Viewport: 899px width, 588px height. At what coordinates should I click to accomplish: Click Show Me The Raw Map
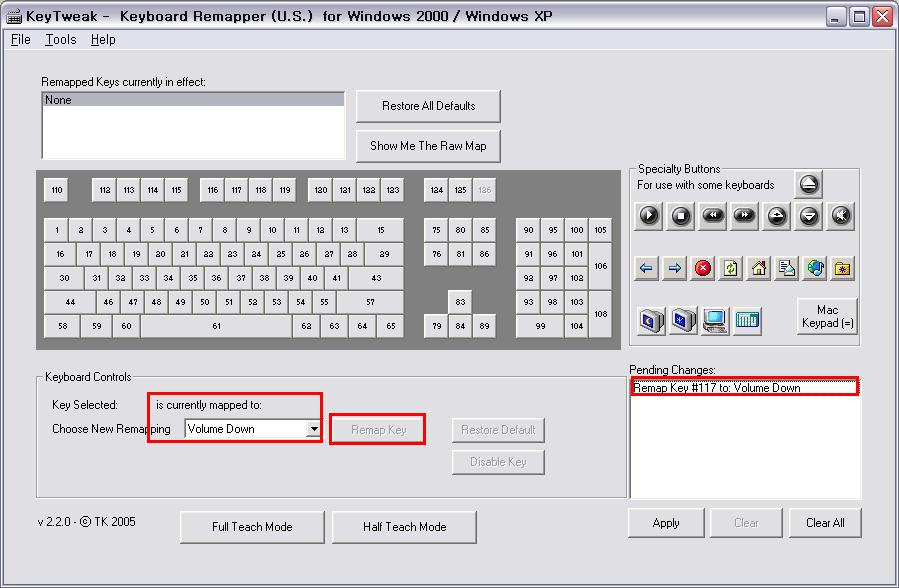pos(428,146)
